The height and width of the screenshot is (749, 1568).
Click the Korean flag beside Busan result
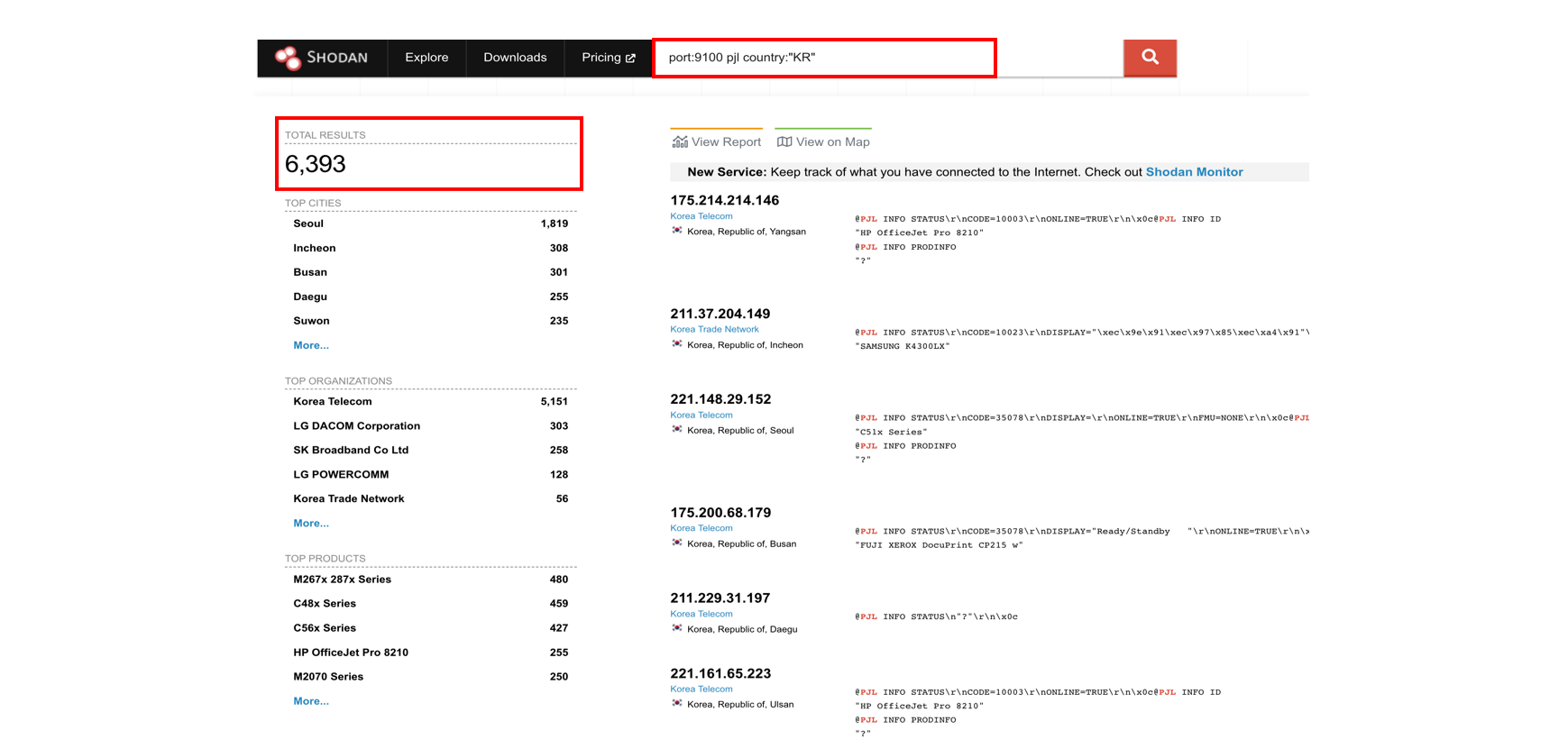[676, 543]
